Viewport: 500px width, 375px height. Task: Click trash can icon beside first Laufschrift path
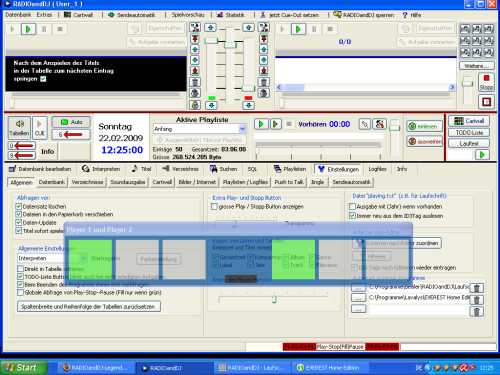pyautogui.click(x=477, y=288)
